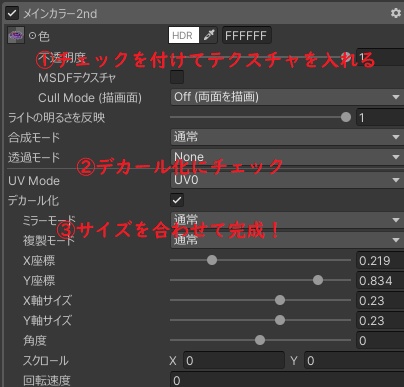404x387 pixels.
Task: Pick a color with the eyedropper icon
Action: pos(209,35)
